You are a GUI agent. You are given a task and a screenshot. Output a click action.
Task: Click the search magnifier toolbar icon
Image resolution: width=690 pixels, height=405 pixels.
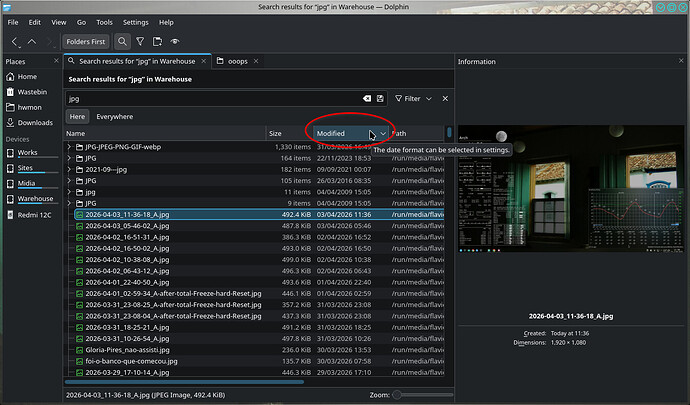(x=122, y=42)
